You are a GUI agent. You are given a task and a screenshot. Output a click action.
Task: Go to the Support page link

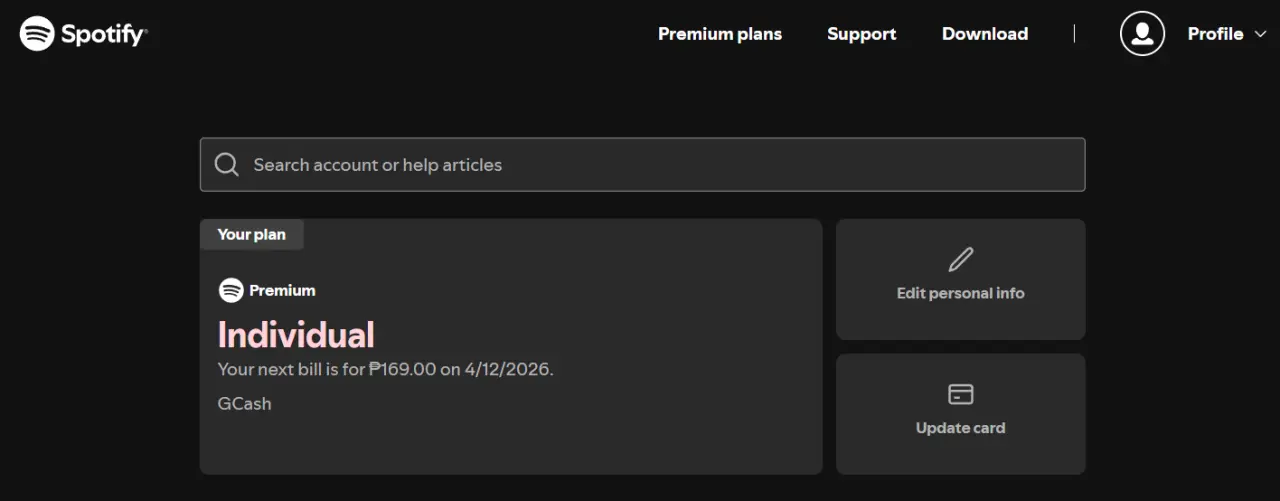coord(862,34)
